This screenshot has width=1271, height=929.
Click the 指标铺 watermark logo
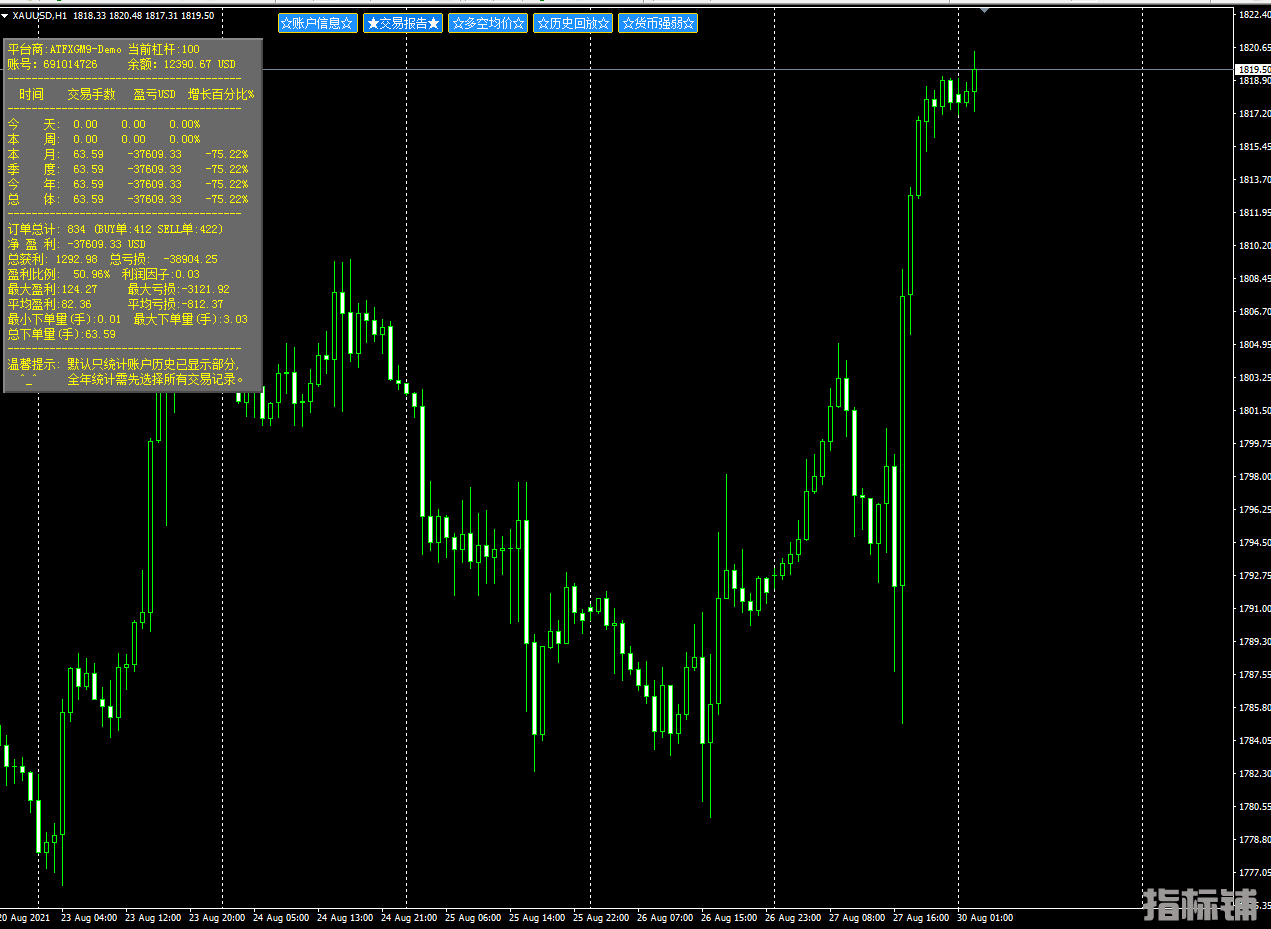1200,903
